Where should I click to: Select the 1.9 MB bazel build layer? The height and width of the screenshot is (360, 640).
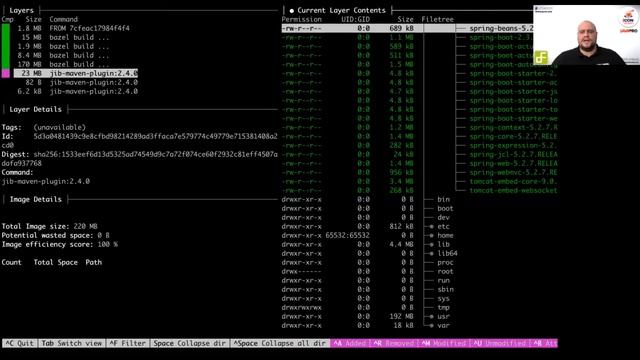tap(63, 46)
